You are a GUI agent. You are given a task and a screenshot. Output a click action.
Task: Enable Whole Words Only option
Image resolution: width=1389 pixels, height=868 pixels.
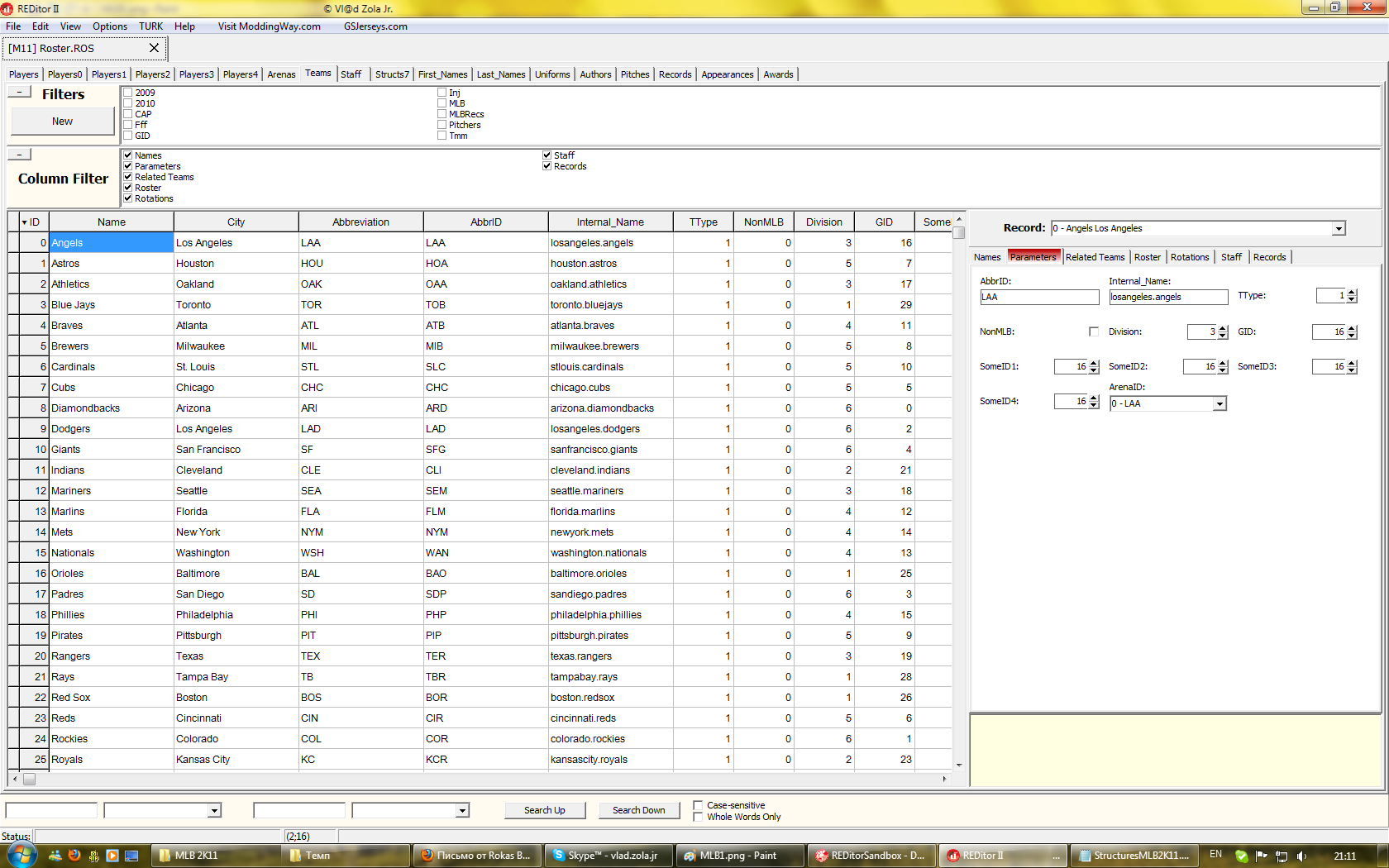click(x=698, y=817)
